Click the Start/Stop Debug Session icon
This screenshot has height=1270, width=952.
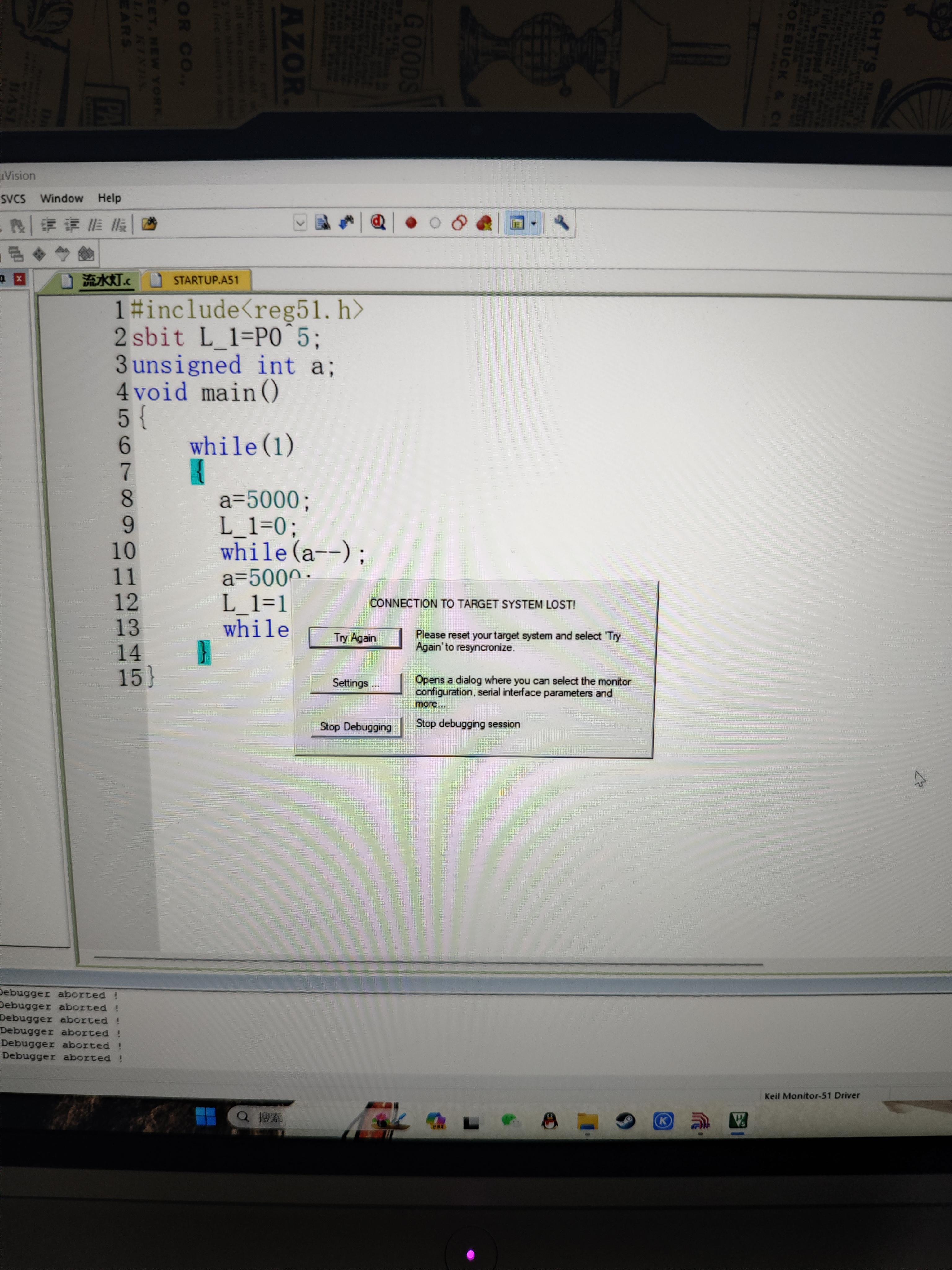coord(377,222)
